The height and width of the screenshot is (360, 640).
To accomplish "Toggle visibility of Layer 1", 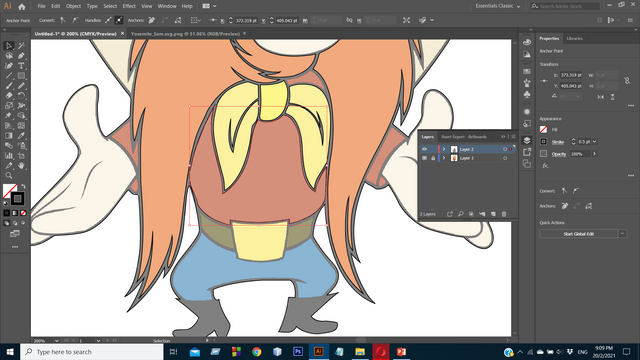I will tap(424, 158).
